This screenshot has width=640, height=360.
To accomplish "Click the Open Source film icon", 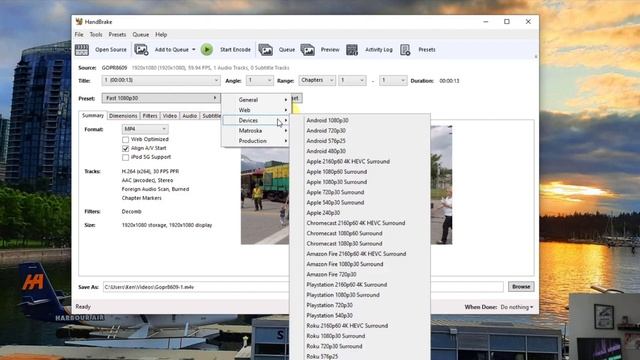I will click(82, 50).
